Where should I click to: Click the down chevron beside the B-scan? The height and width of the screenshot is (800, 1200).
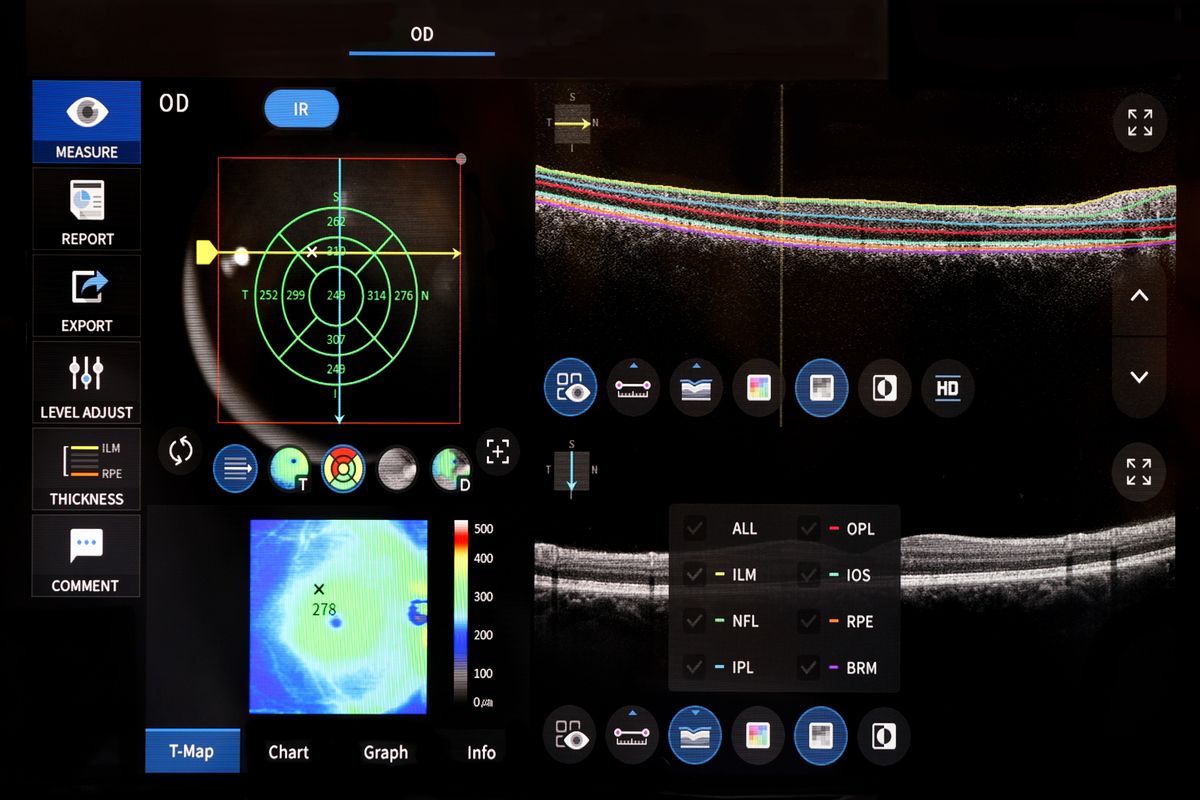[1139, 377]
